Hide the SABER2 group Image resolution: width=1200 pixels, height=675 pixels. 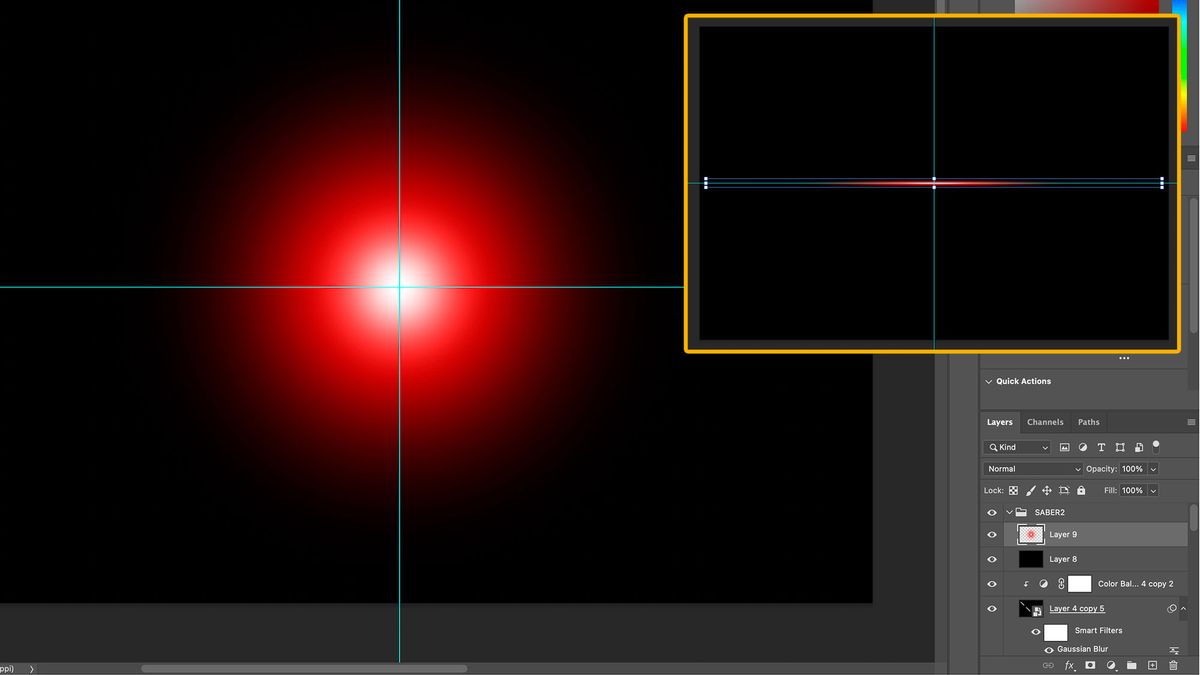tap(991, 511)
